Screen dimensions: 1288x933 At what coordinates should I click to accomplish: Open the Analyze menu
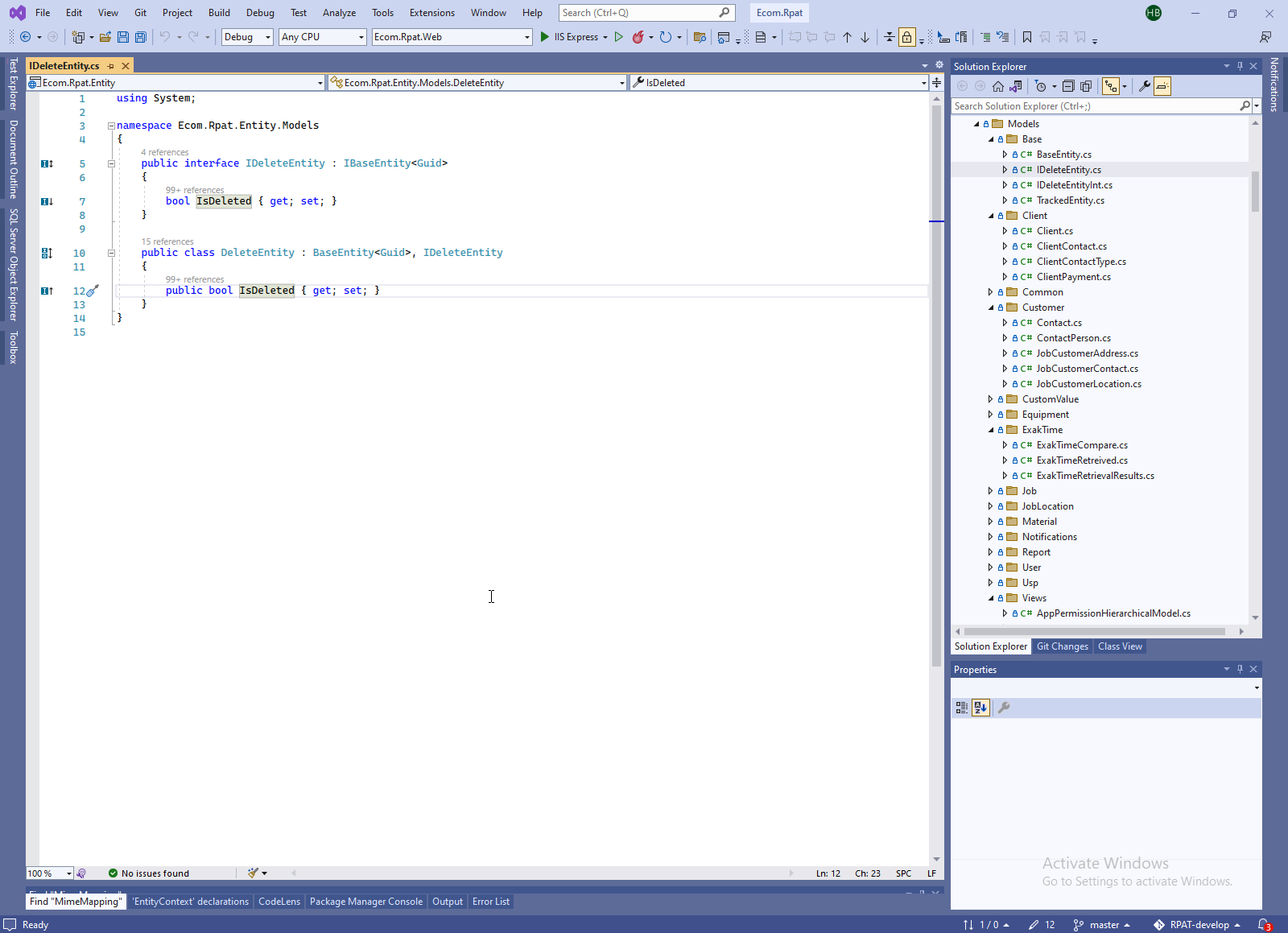(x=339, y=13)
